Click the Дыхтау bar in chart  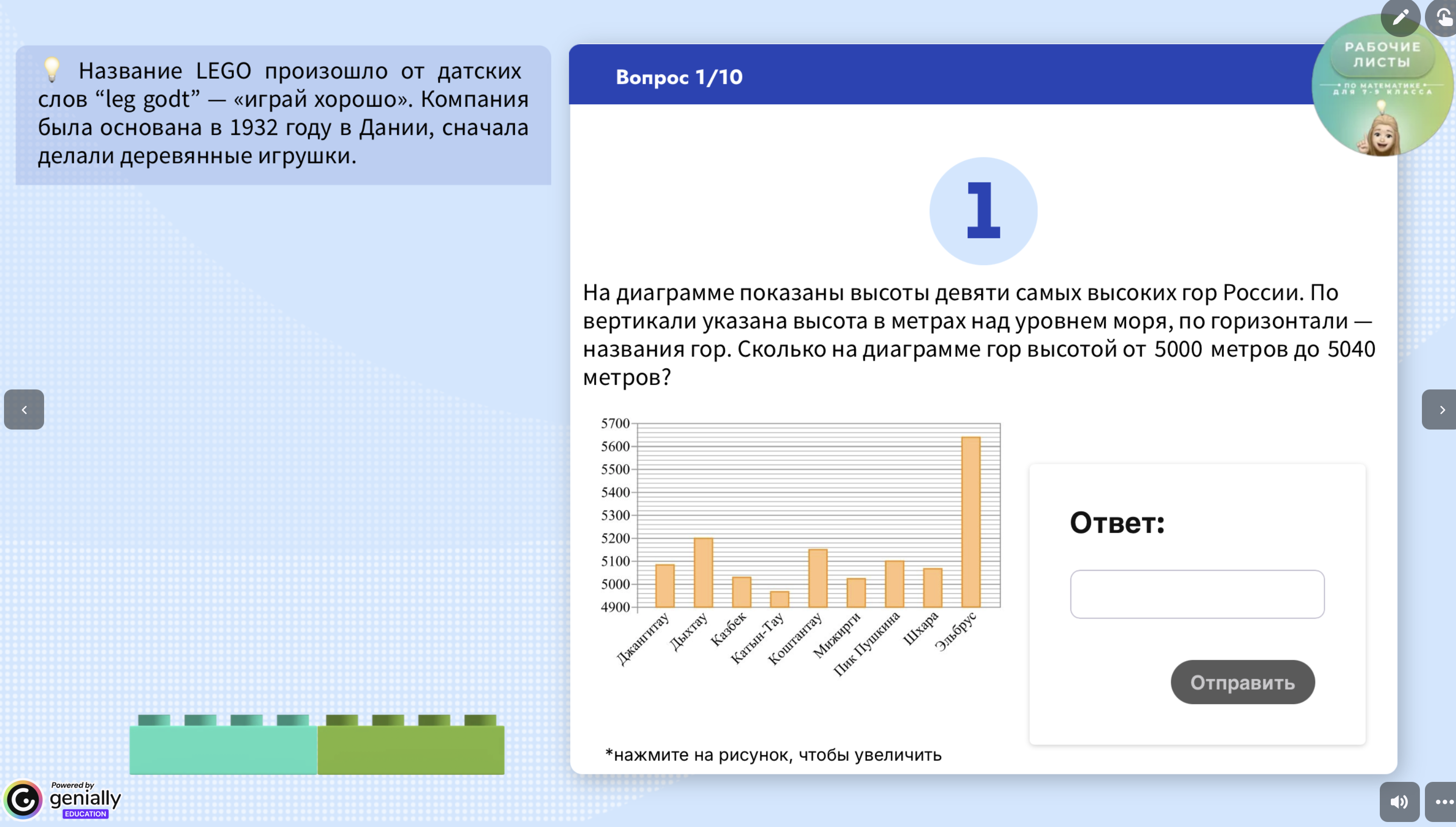tap(703, 572)
